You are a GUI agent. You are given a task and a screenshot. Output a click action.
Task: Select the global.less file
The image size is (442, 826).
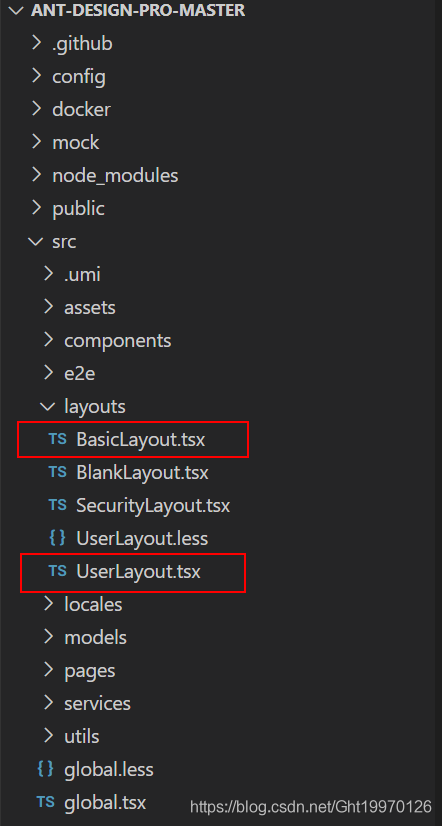pos(109,770)
